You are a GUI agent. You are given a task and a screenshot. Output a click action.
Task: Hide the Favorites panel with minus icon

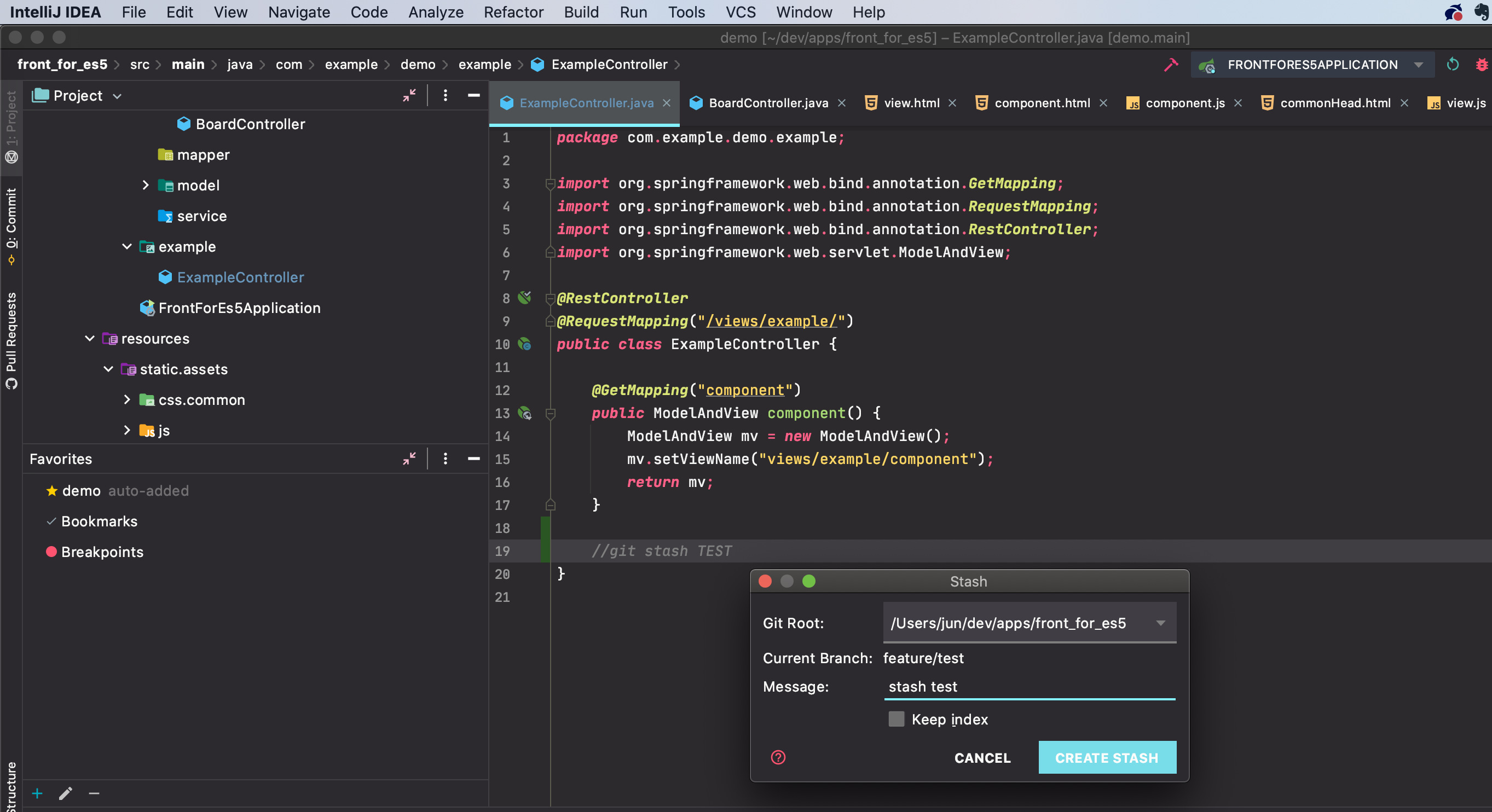474,459
